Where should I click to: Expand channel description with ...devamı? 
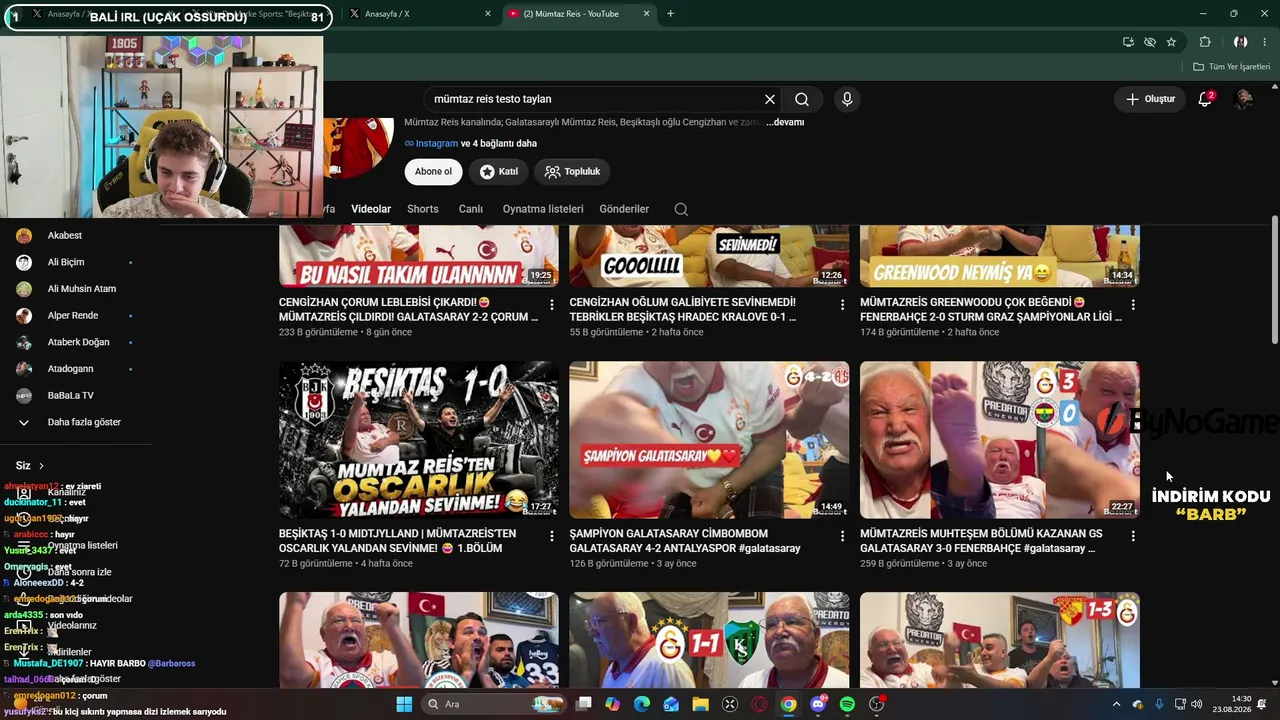point(785,122)
